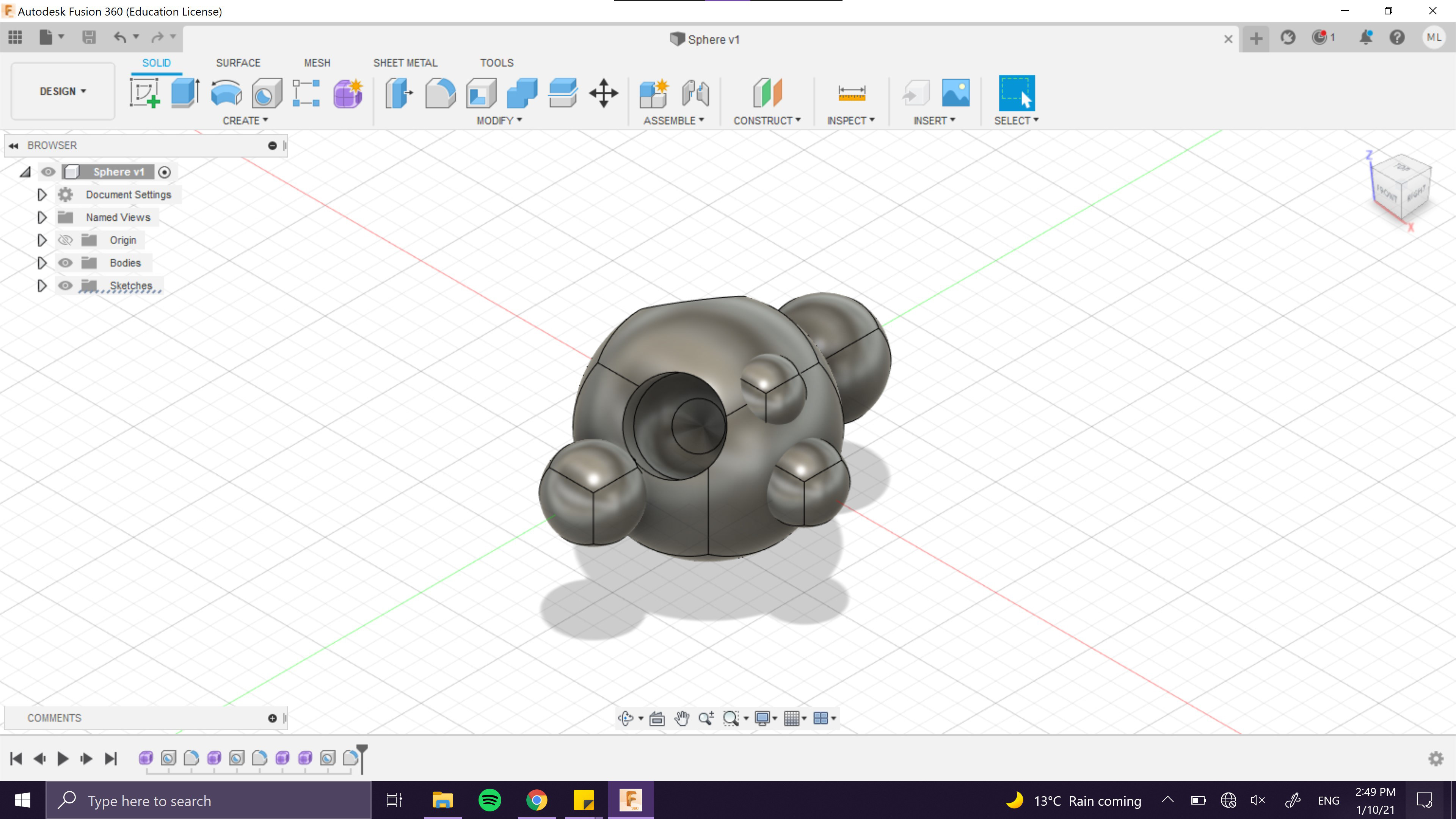Image resolution: width=1456 pixels, height=819 pixels.
Task: Open the INSPECT dropdown menu
Action: tap(850, 121)
